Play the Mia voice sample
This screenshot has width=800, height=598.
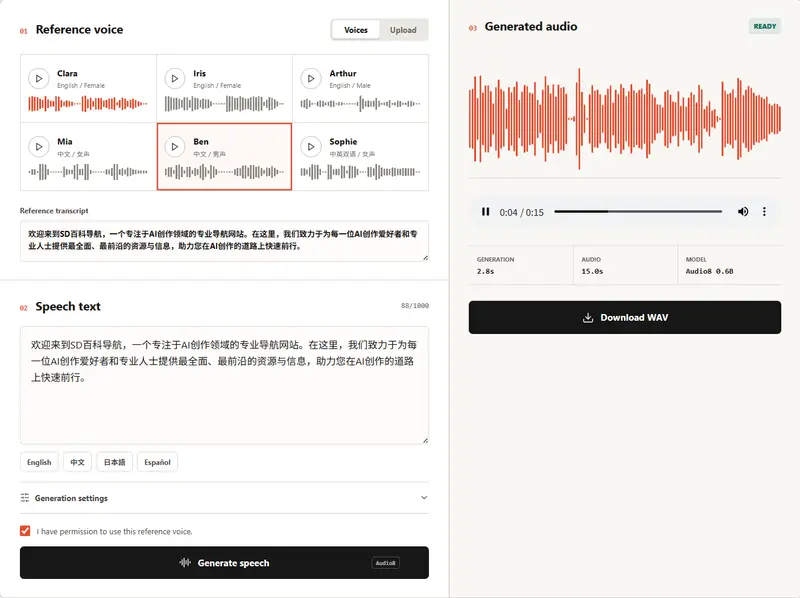(38, 147)
